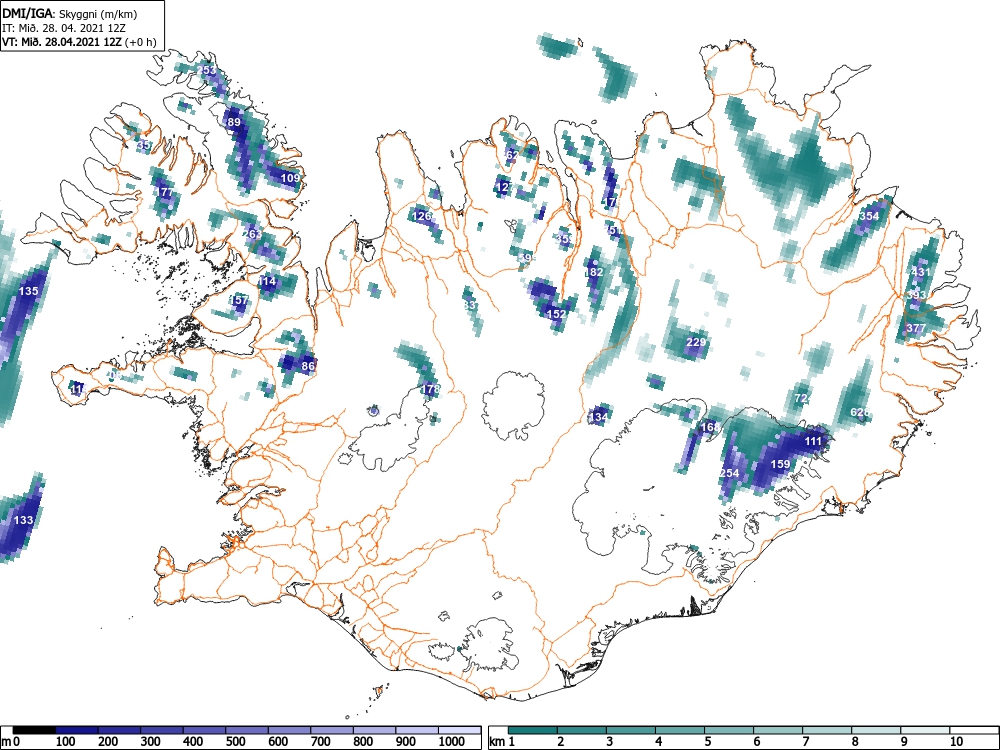Image resolution: width=1000 pixels, height=750 pixels.
Task: Pick the dark blue 100–200 m legend swatch
Action: 77,730
